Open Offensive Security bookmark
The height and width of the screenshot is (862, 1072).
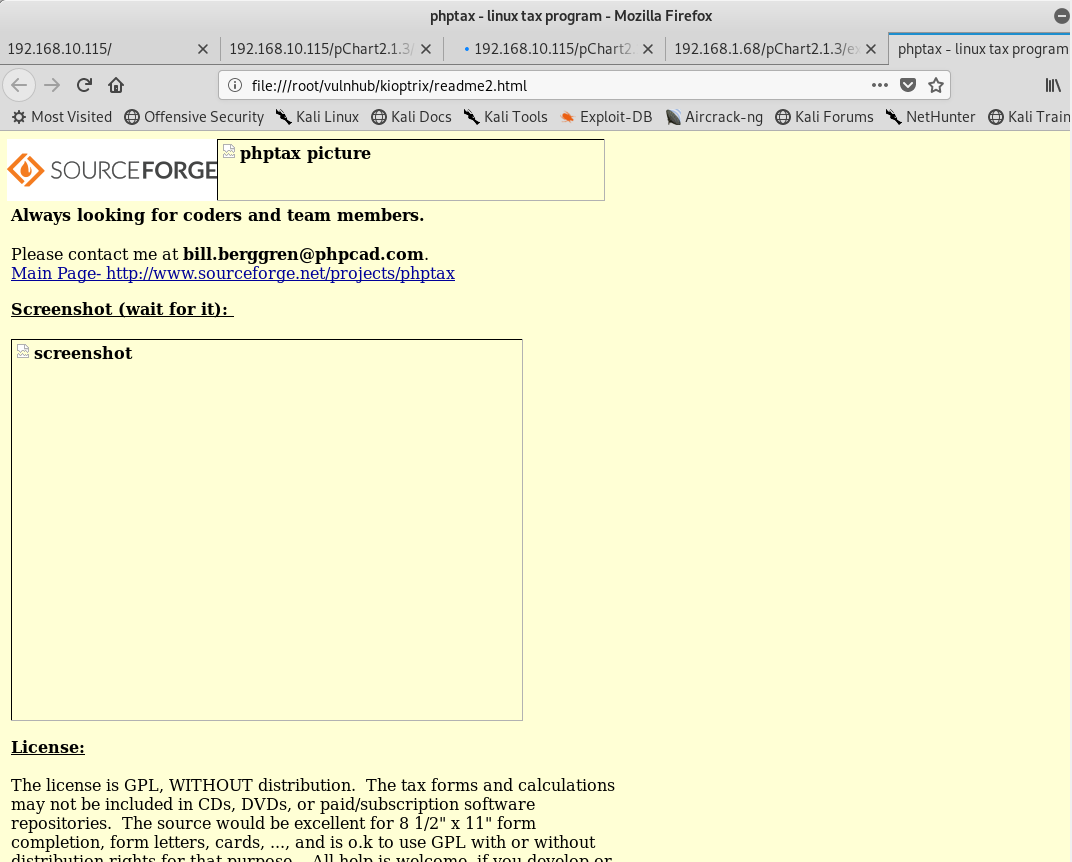pos(194,117)
